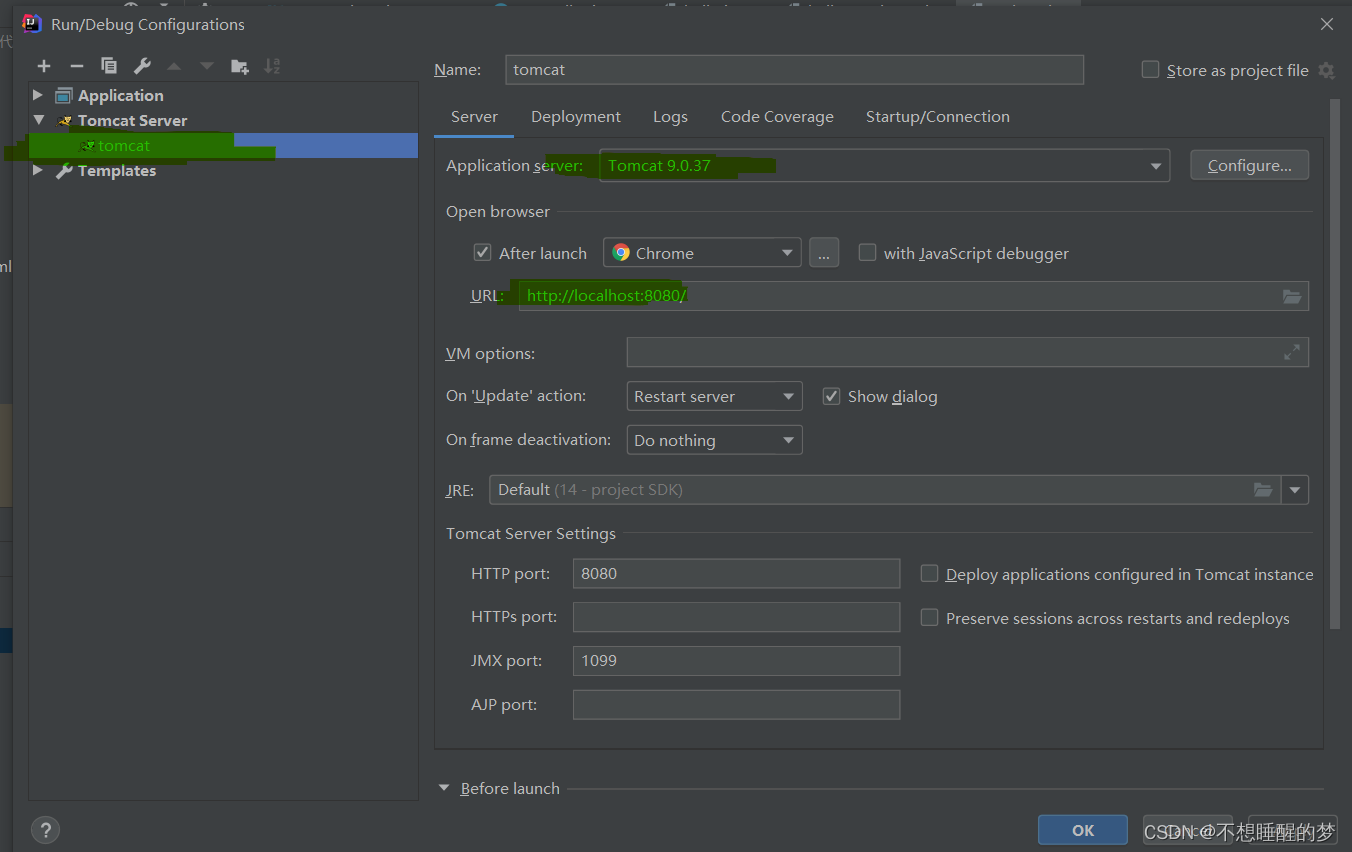Screen dimensions: 1352x852
Task: Click the Configure... button
Action: coord(1249,166)
